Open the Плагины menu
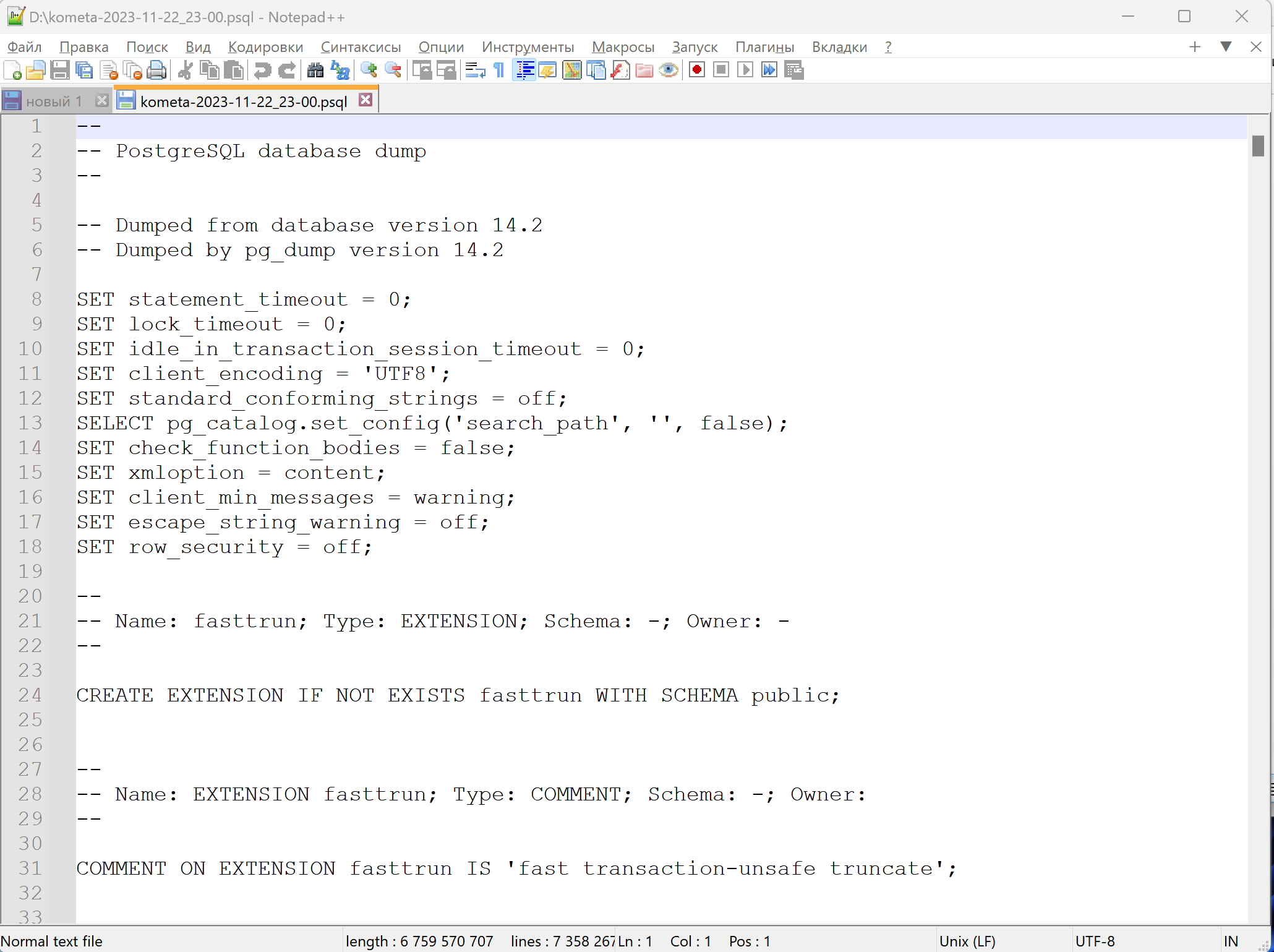 (764, 47)
